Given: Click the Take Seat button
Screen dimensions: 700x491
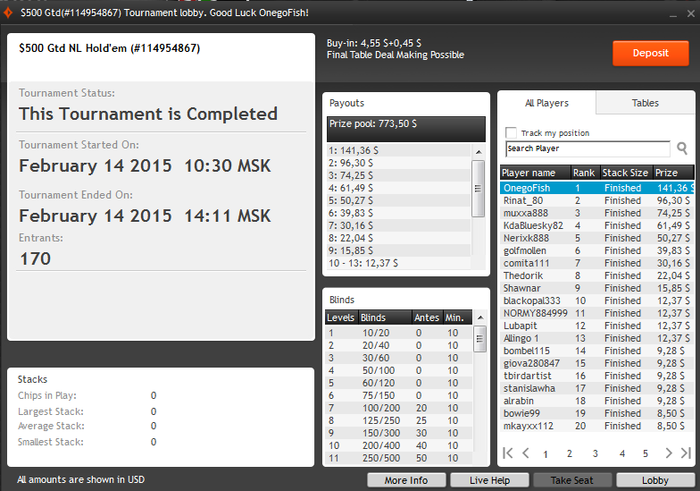Looking at the screenshot, I should 572,480.
